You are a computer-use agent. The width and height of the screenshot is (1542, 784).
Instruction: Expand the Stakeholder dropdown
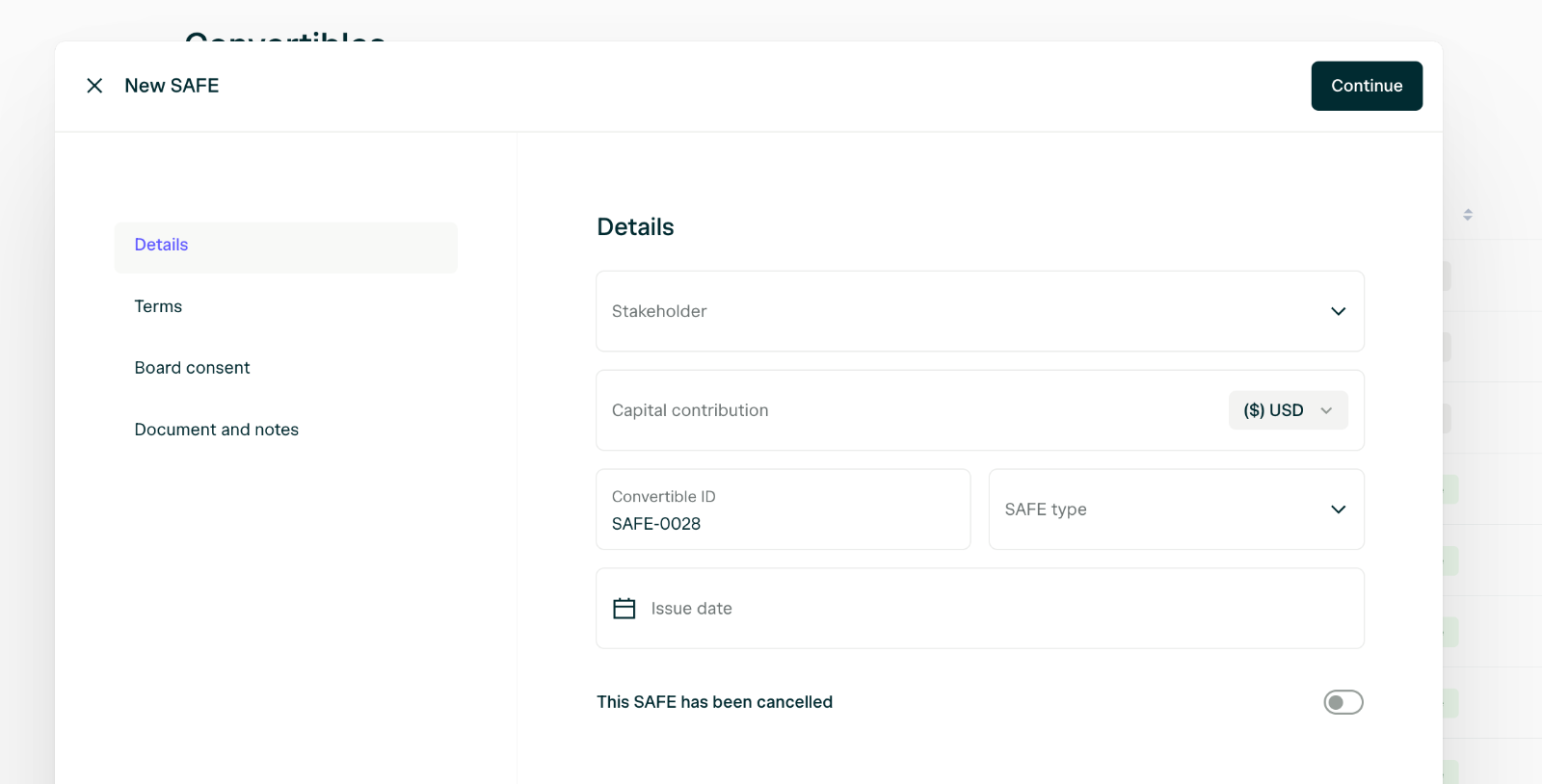pos(980,311)
